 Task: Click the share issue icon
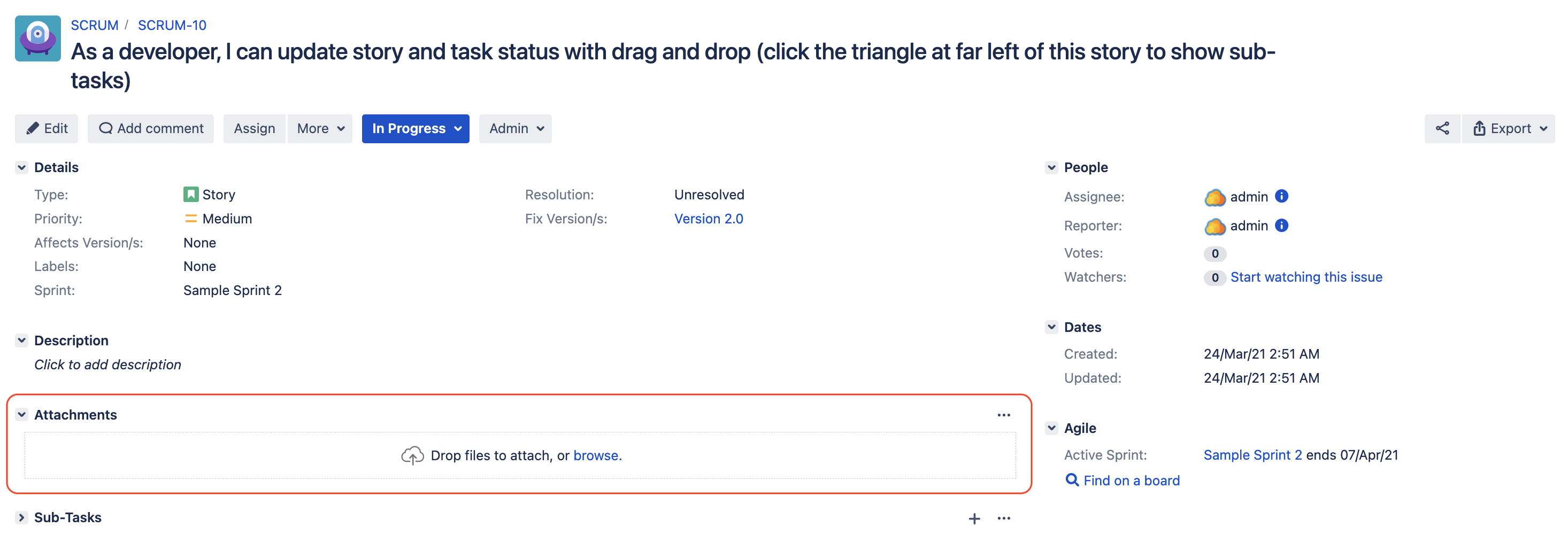coord(1441,128)
